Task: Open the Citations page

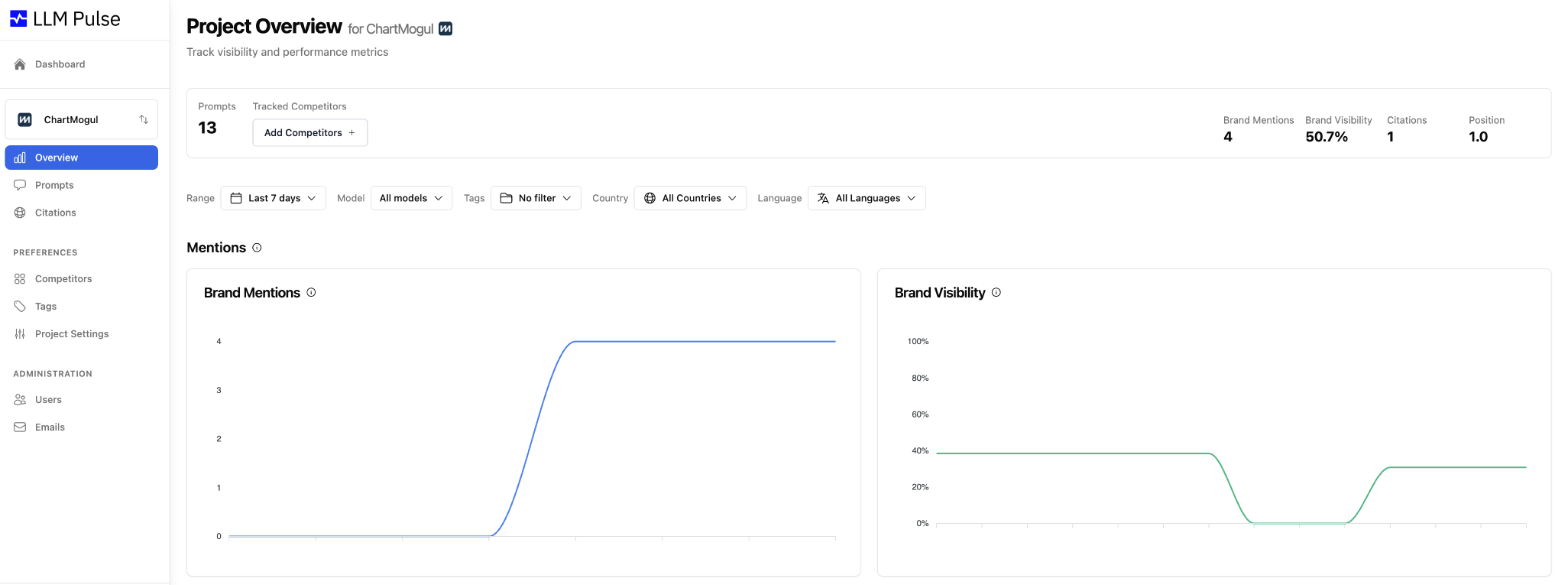Action: (x=82, y=213)
